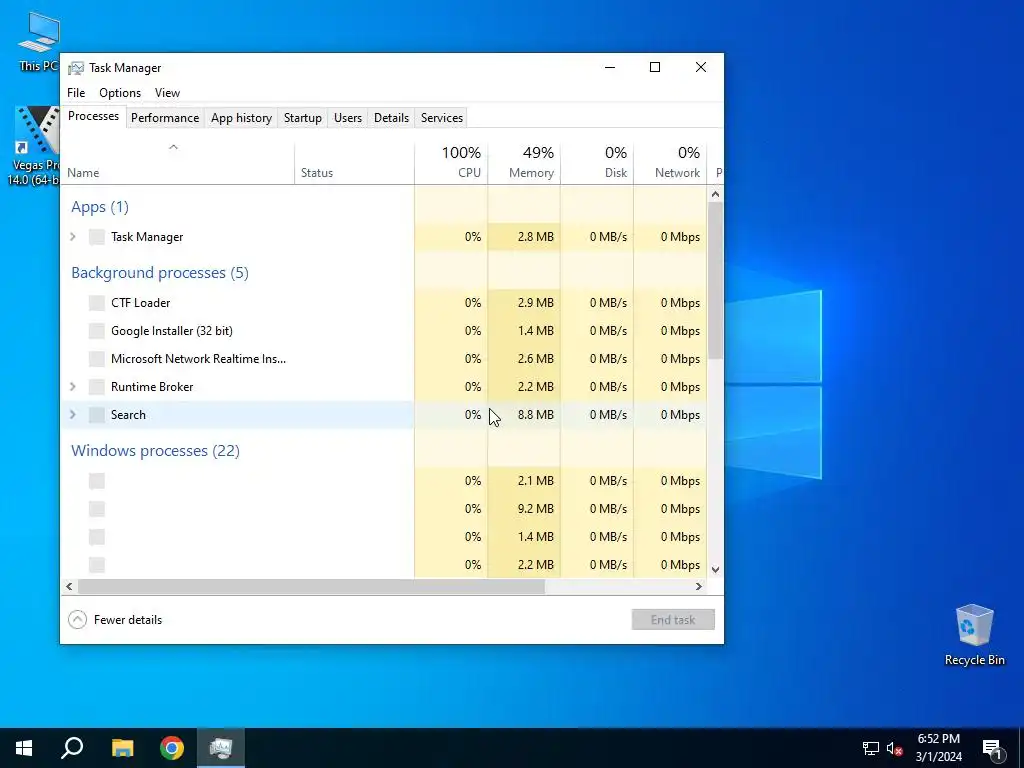
Task: Expand the Runtime Broker process row
Action: (x=72, y=387)
